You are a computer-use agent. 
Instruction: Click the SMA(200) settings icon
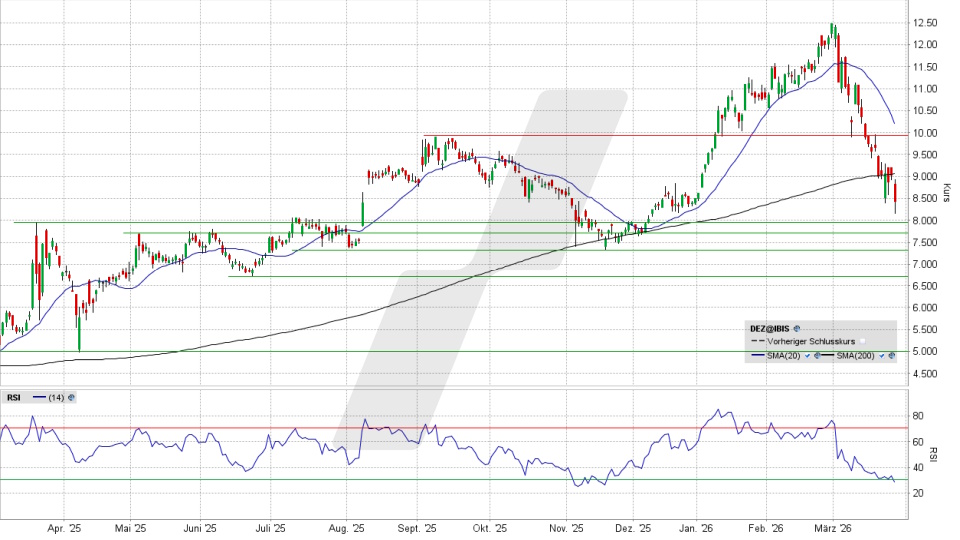tap(889, 356)
